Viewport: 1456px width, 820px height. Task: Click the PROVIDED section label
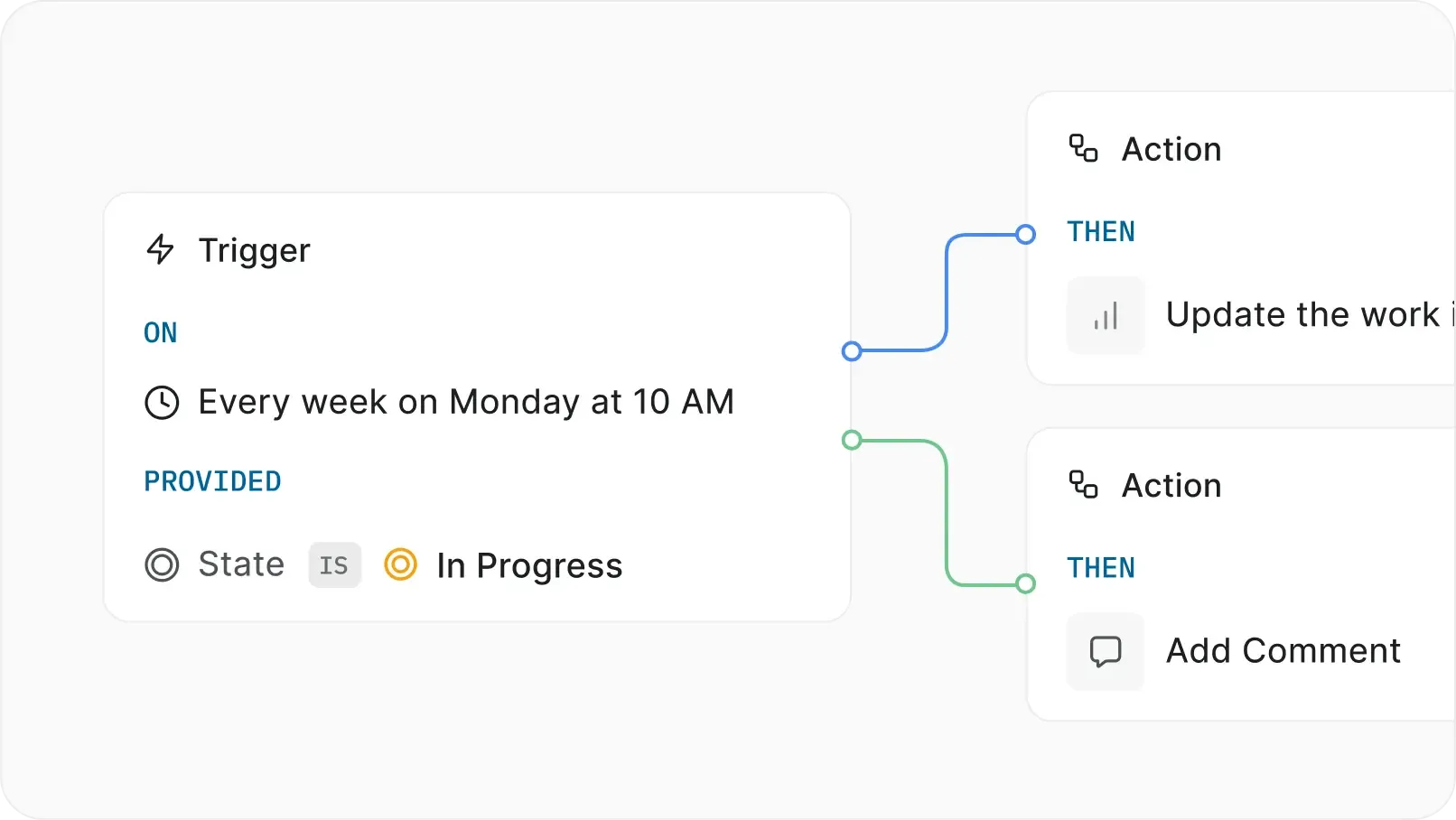pyautogui.click(x=212, y=480)
